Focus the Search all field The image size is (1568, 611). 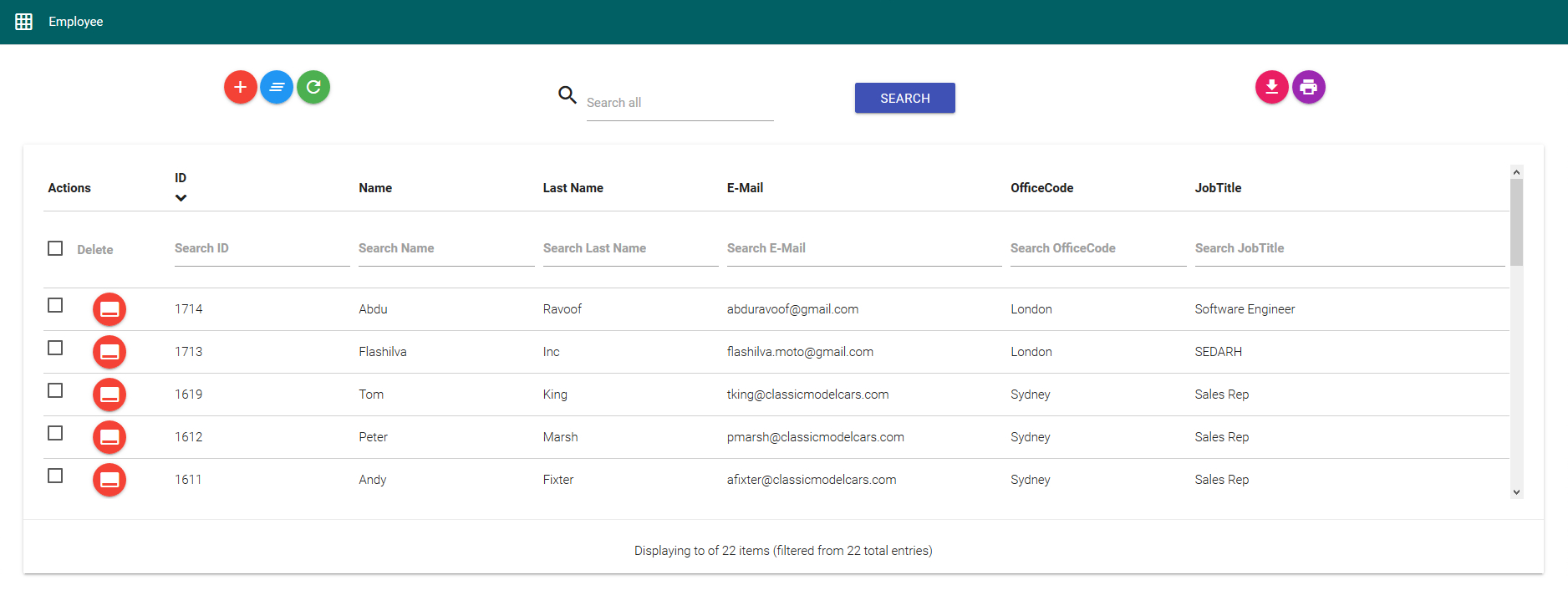point(680,103)
